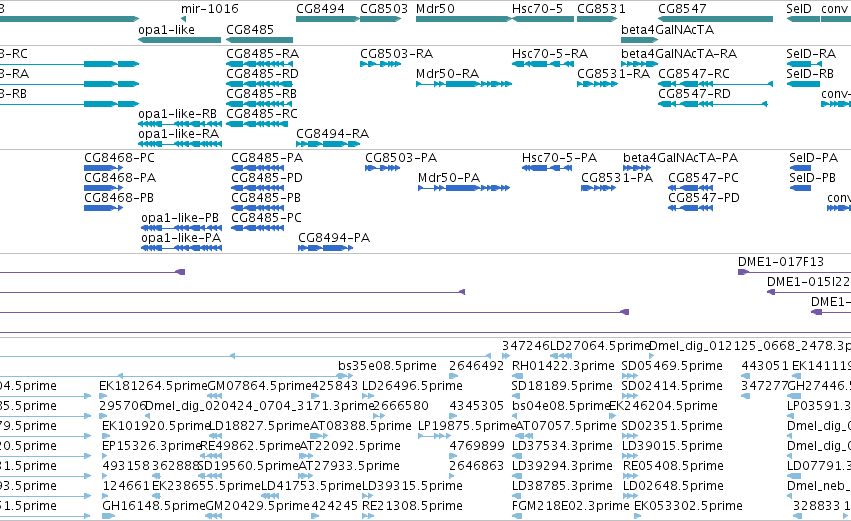Select protein CG8494-PA

tap(325, 249)
